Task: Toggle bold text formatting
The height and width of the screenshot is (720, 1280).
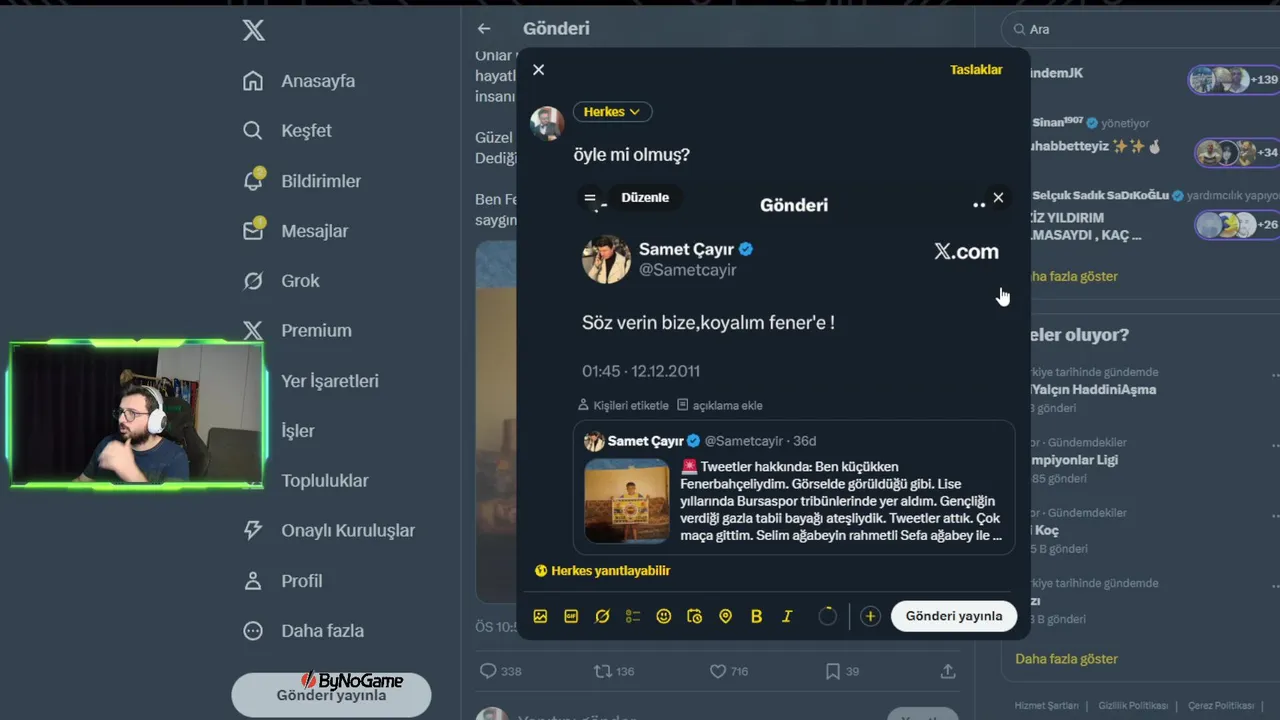Action: click(756, 617)
